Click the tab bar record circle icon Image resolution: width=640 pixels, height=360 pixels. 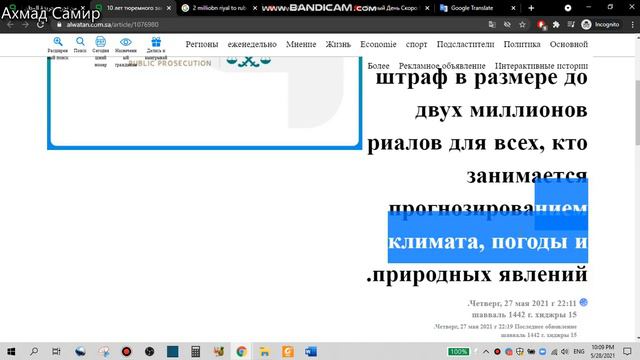coord(568,8)
